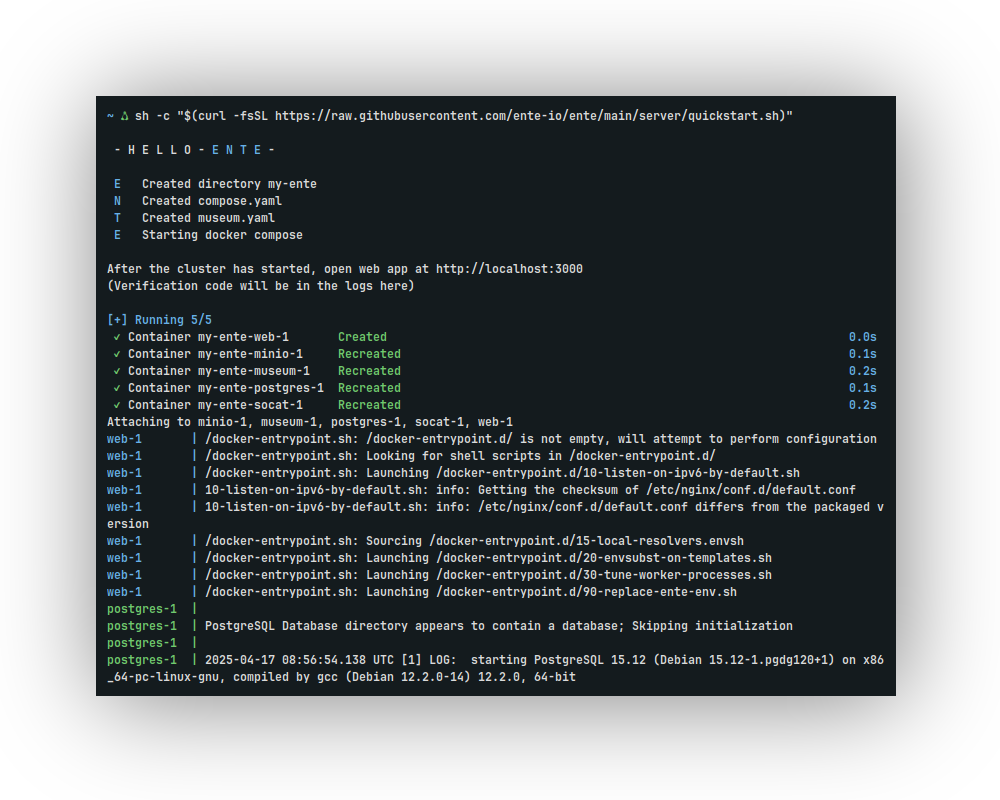
Task: Click the checkmark beside Container my-ente-postgres-1
Action: tap(117, 388)
